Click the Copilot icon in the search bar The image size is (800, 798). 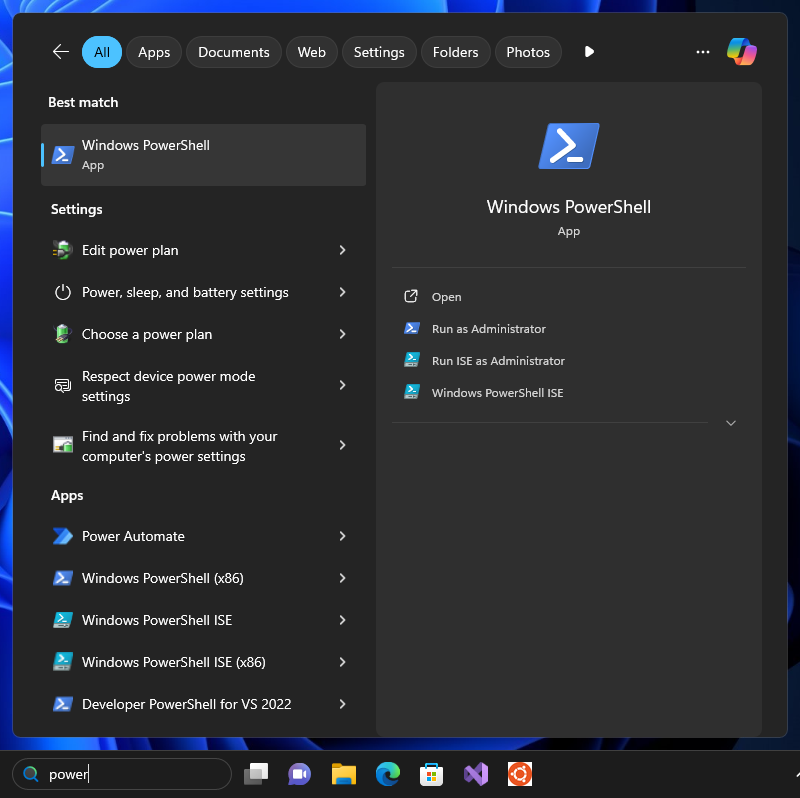click(x=741, y=51)
